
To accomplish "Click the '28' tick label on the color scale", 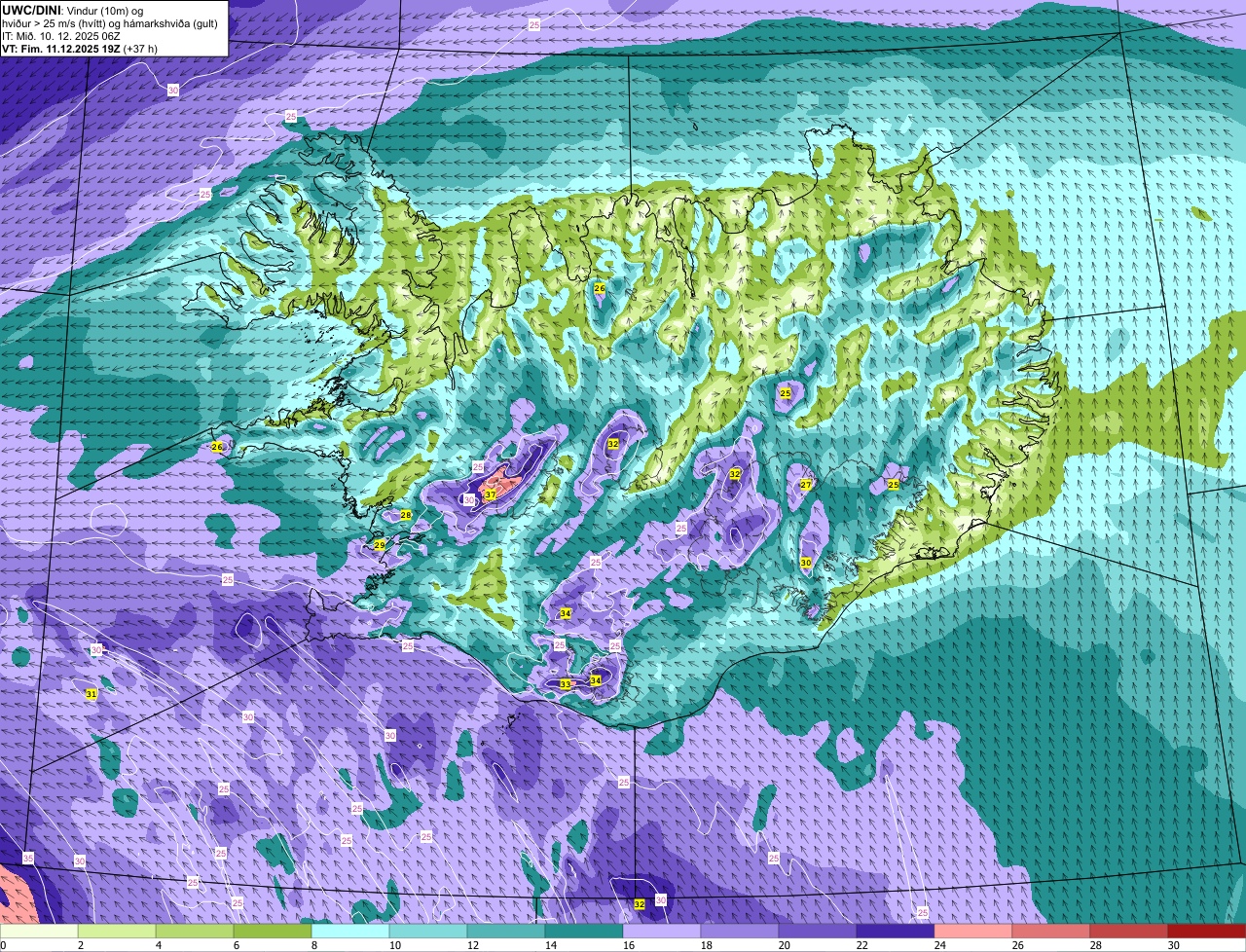I will [1096, 945].
